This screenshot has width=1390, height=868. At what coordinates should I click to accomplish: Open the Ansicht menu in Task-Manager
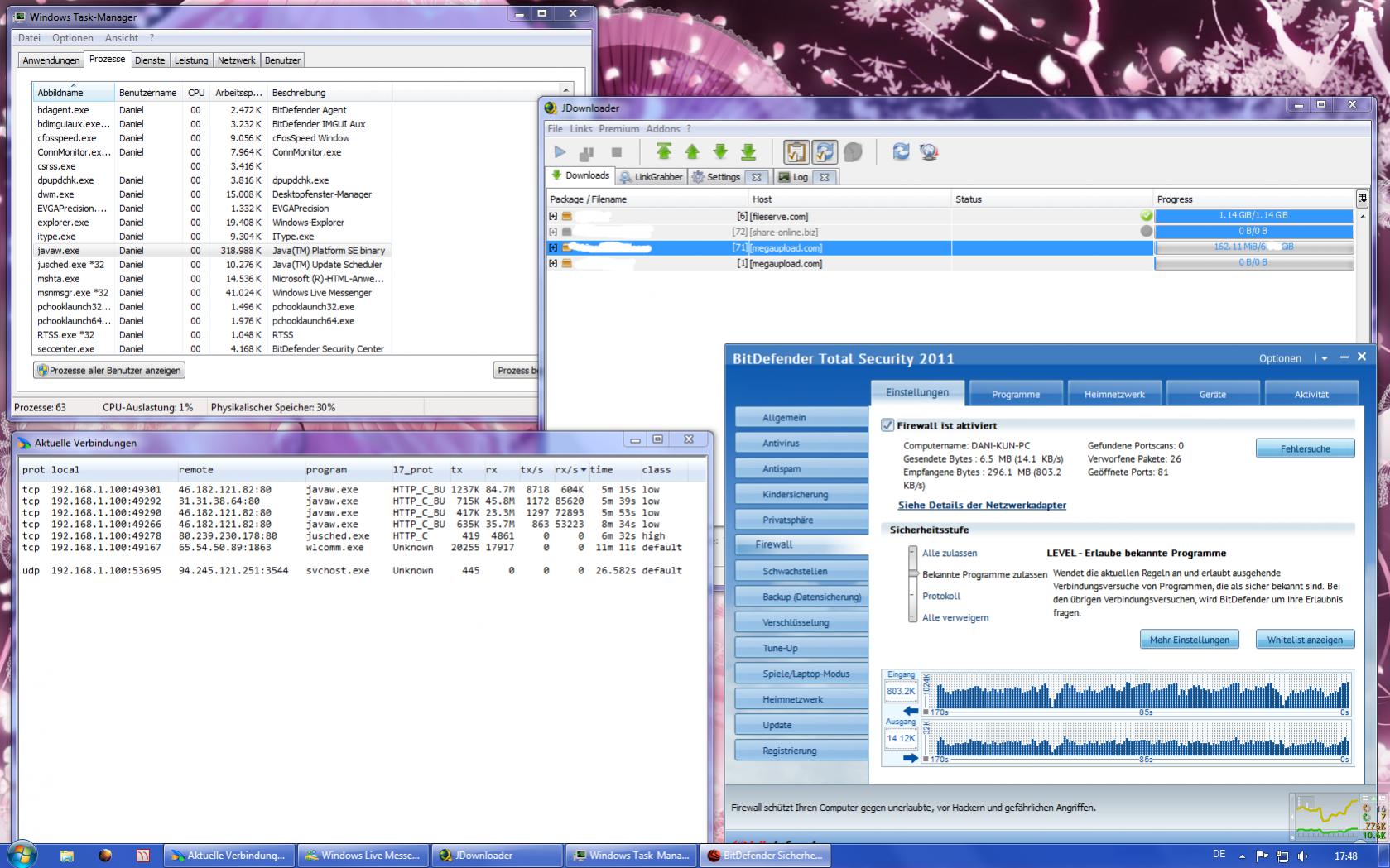[122, 38]
